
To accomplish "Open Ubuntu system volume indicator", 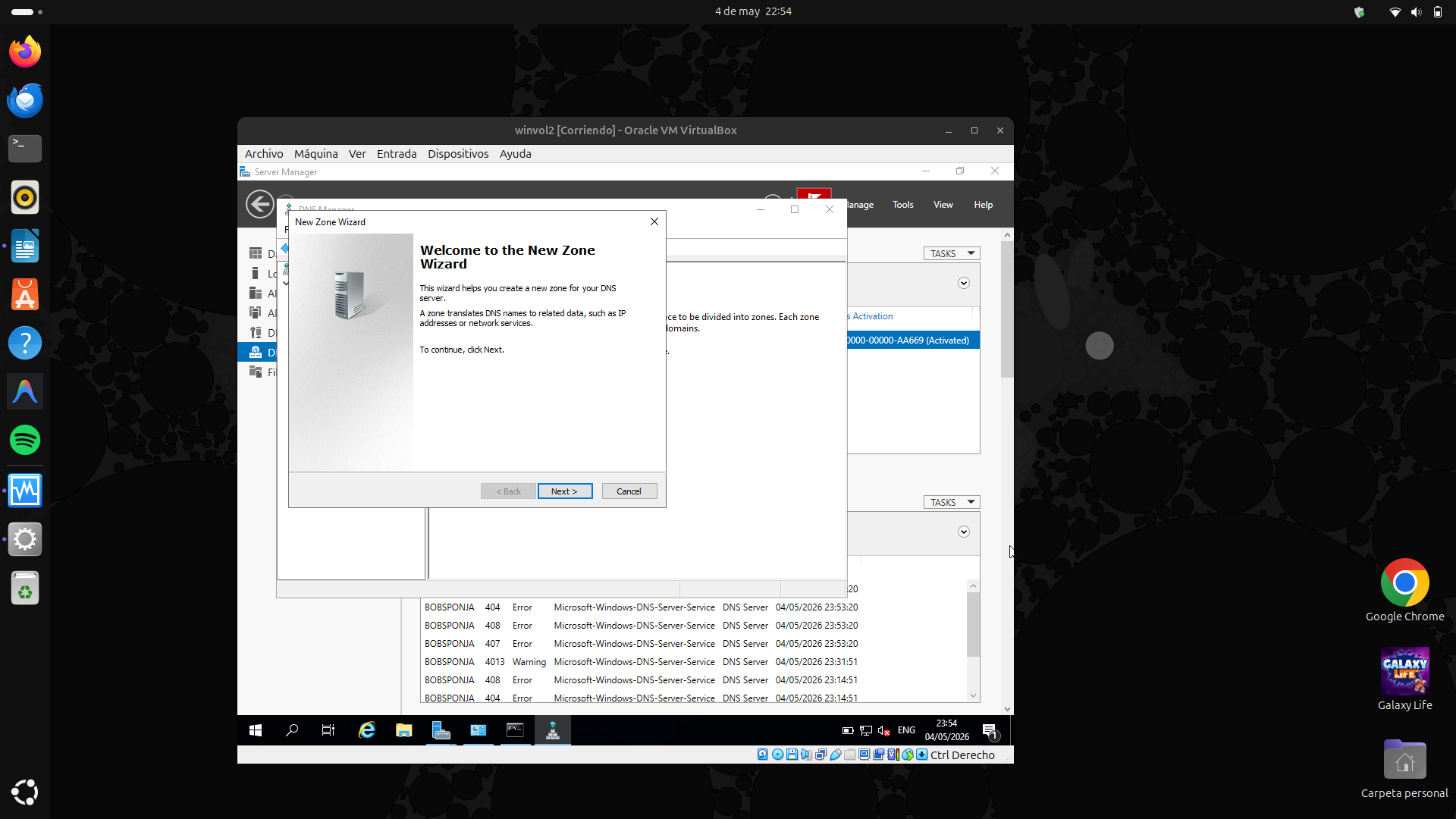I will (x=1416, y=11).
